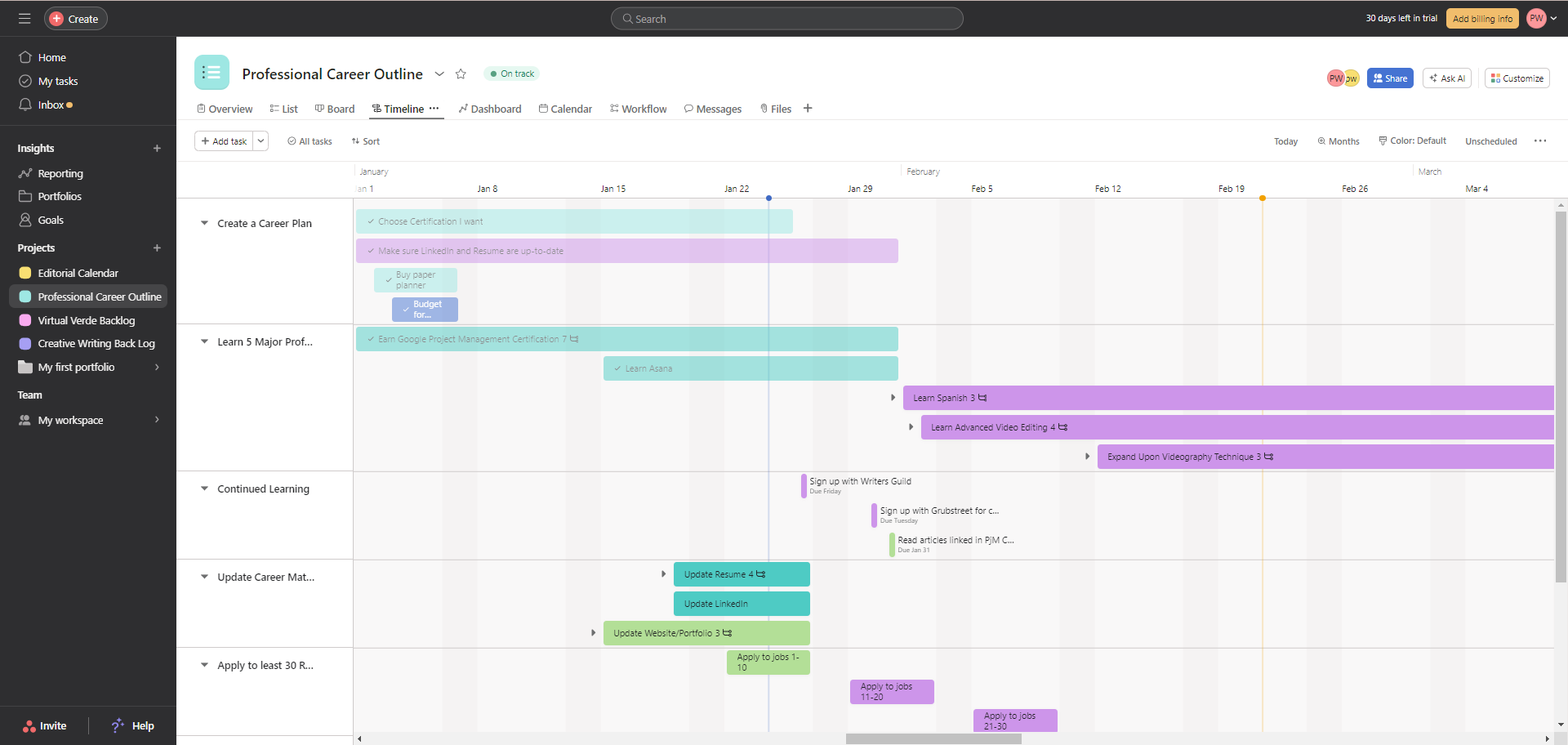This screenshot has width=1568, height=745.
Task: Add new Insights item with plus
Action: 157,148
